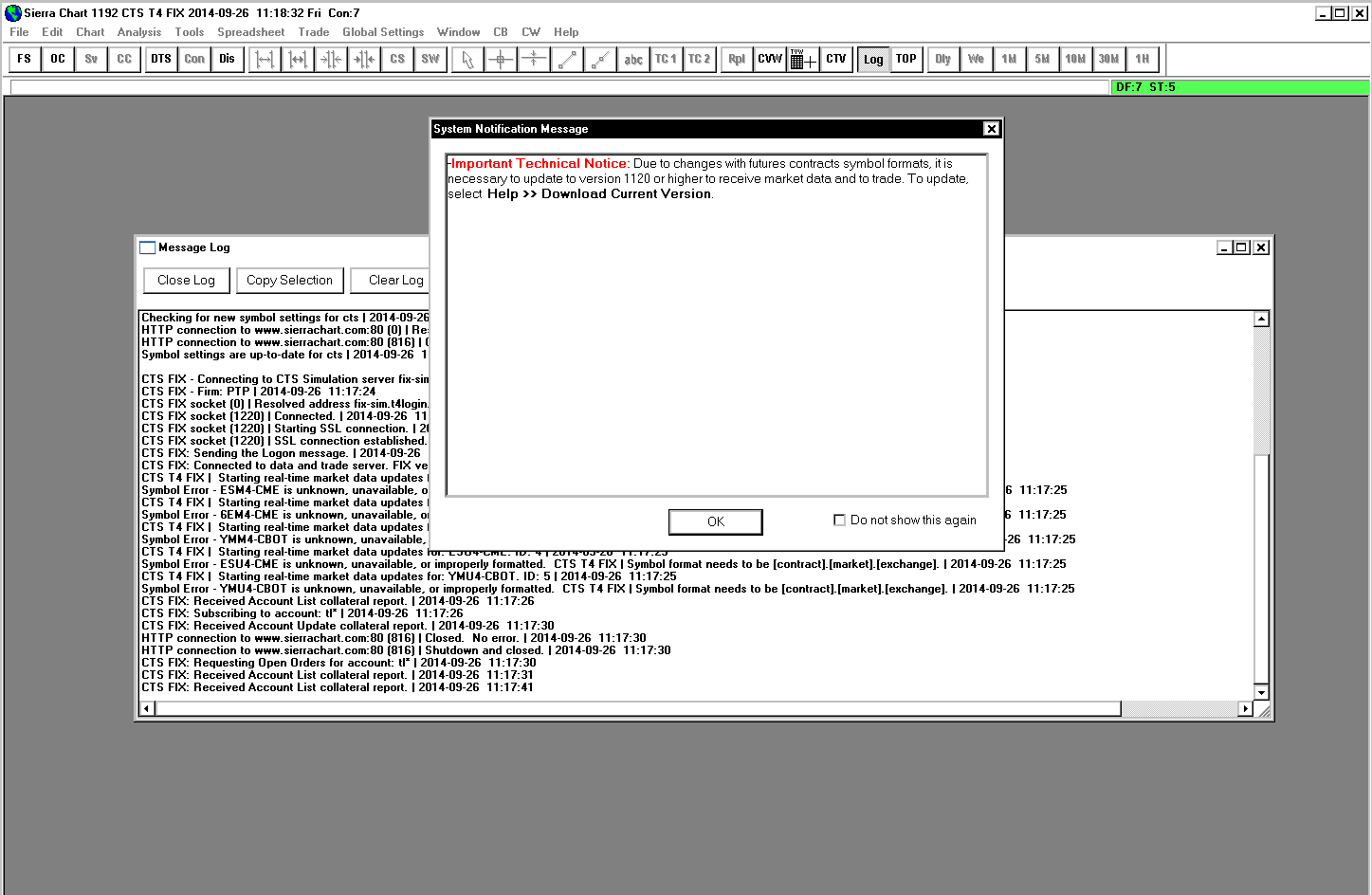Click the SW toolbar button
1372x895 pixels.
pyautogui.click(x=430, y=59)
